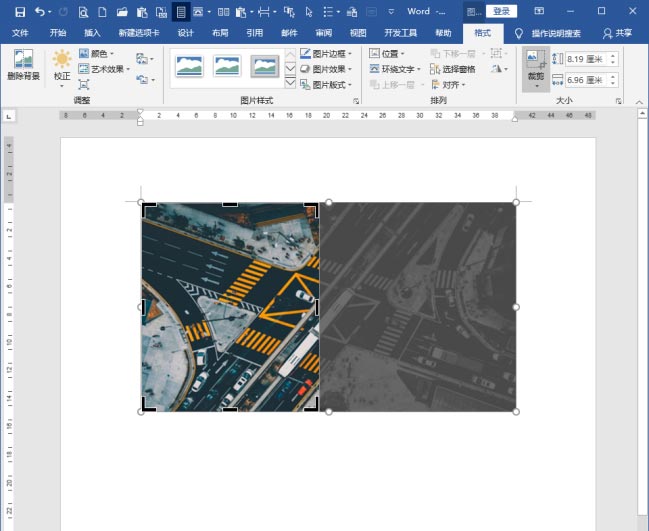The height and width of the screenshot is (531, 649).
Task: Click the Undo arrow icon
Action: [40, 12]
